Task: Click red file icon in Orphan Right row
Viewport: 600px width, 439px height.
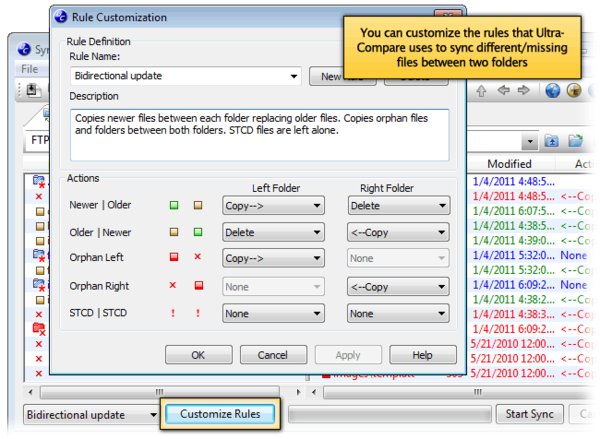Action: 199,286
